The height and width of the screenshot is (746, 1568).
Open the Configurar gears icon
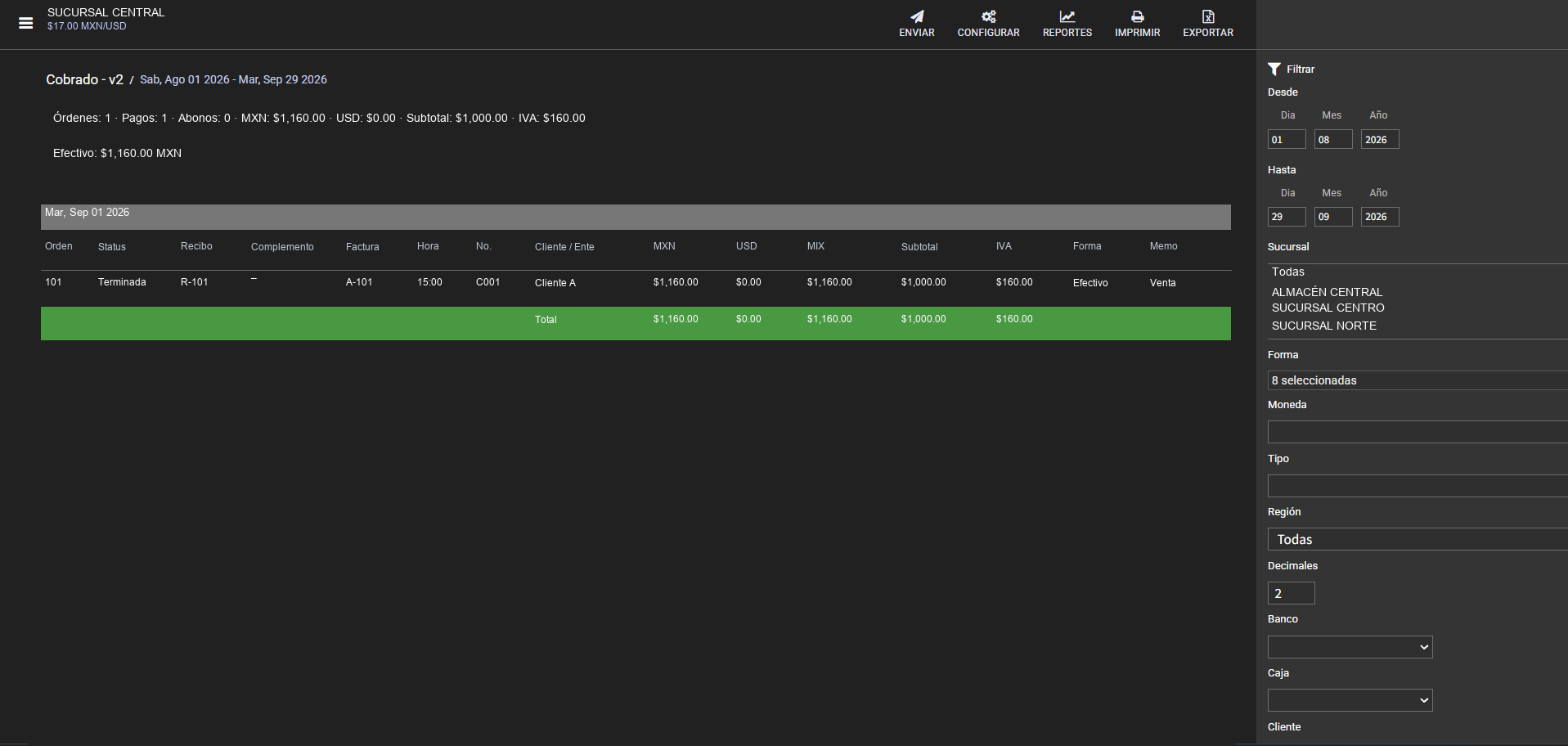tap(989, 16)
